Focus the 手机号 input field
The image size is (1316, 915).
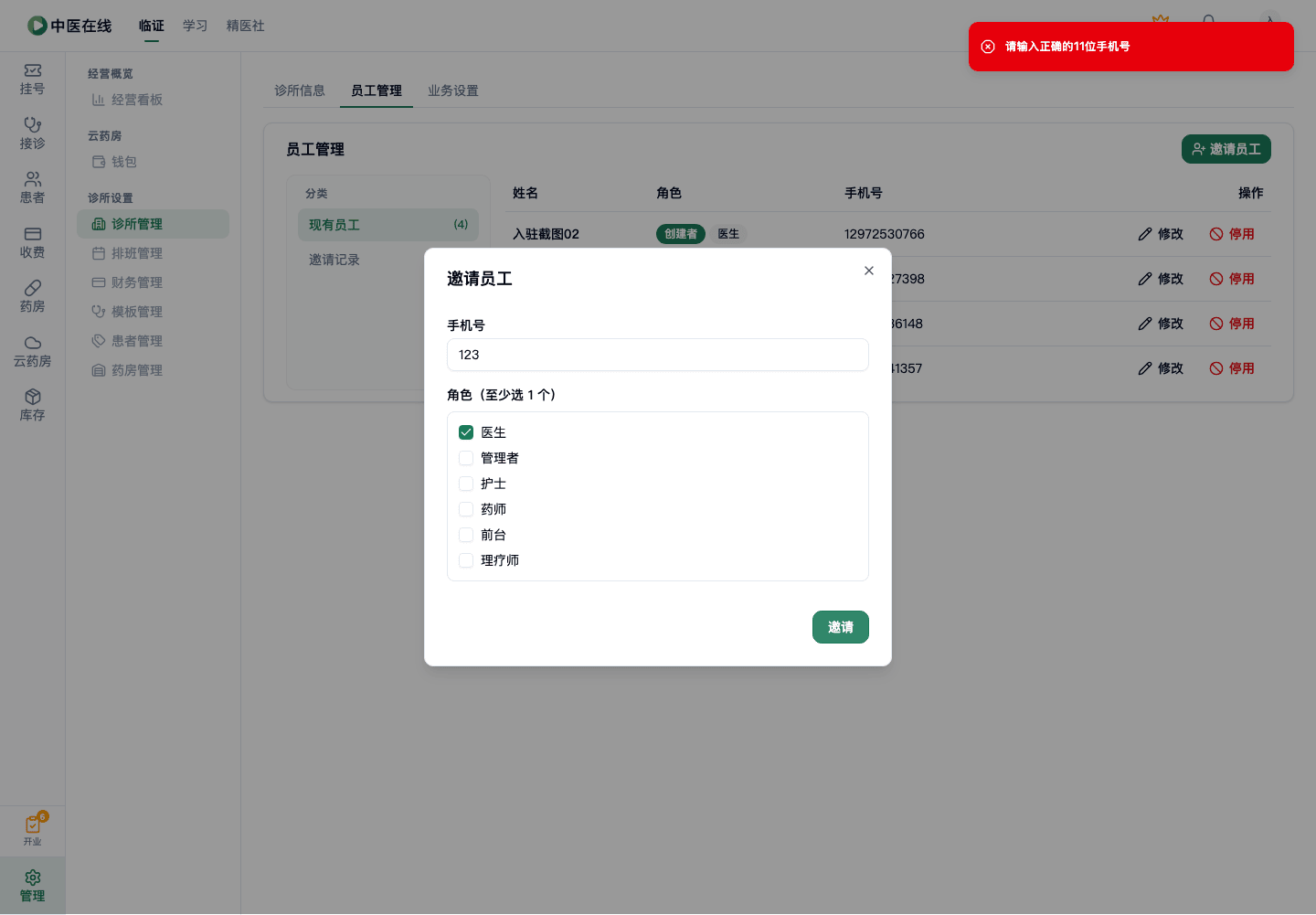(x=658, y=355)
